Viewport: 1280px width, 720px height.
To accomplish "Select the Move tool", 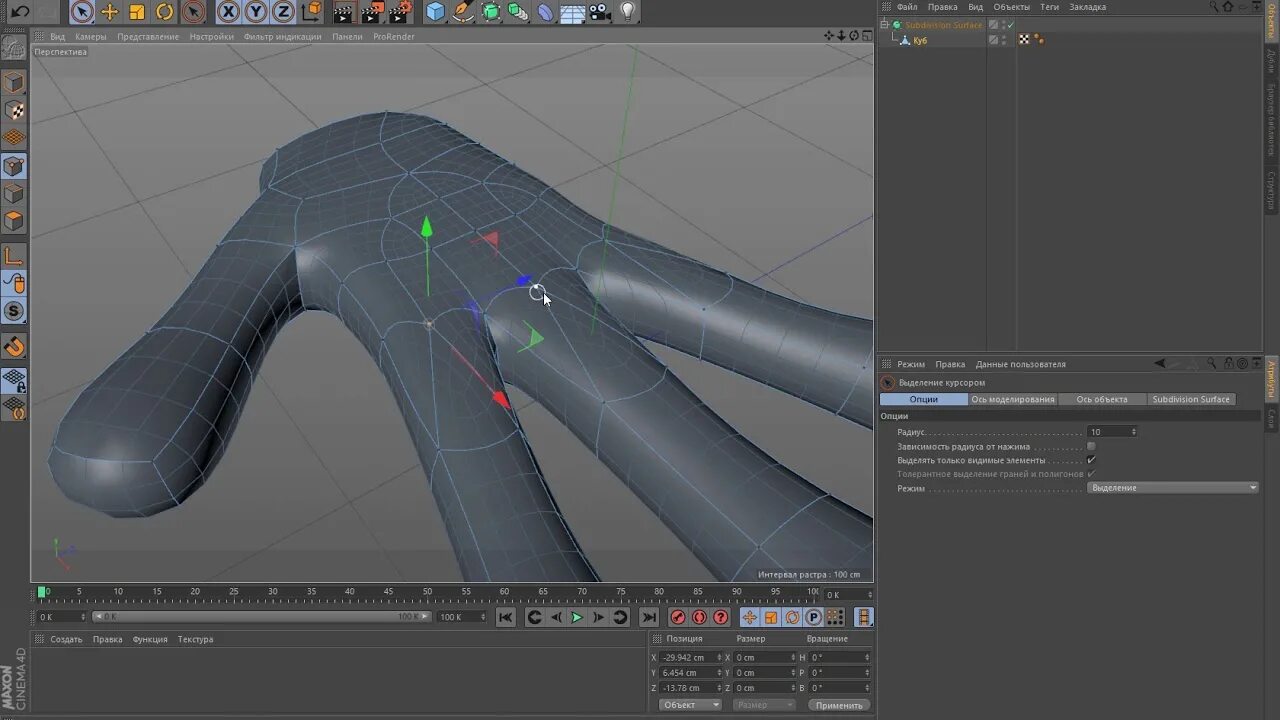I will click(110, 12).
